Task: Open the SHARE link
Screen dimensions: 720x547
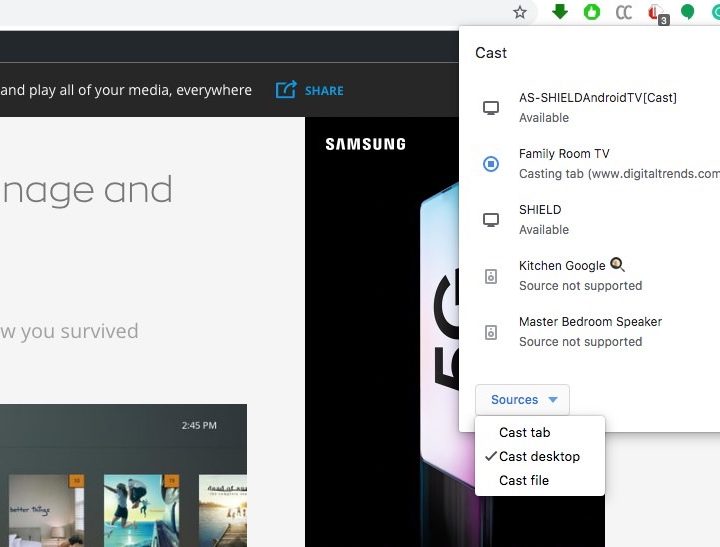Action: 324,90
